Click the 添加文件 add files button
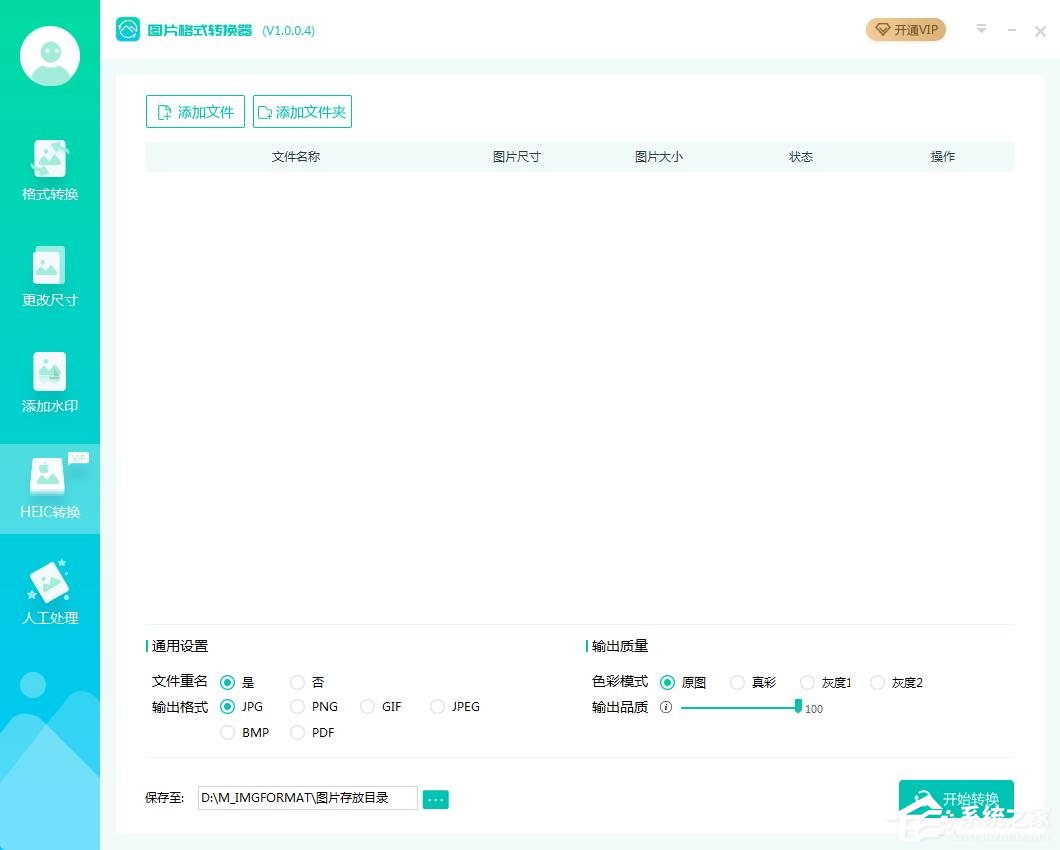Screen dimensions: 1060x850 (195, 111)
